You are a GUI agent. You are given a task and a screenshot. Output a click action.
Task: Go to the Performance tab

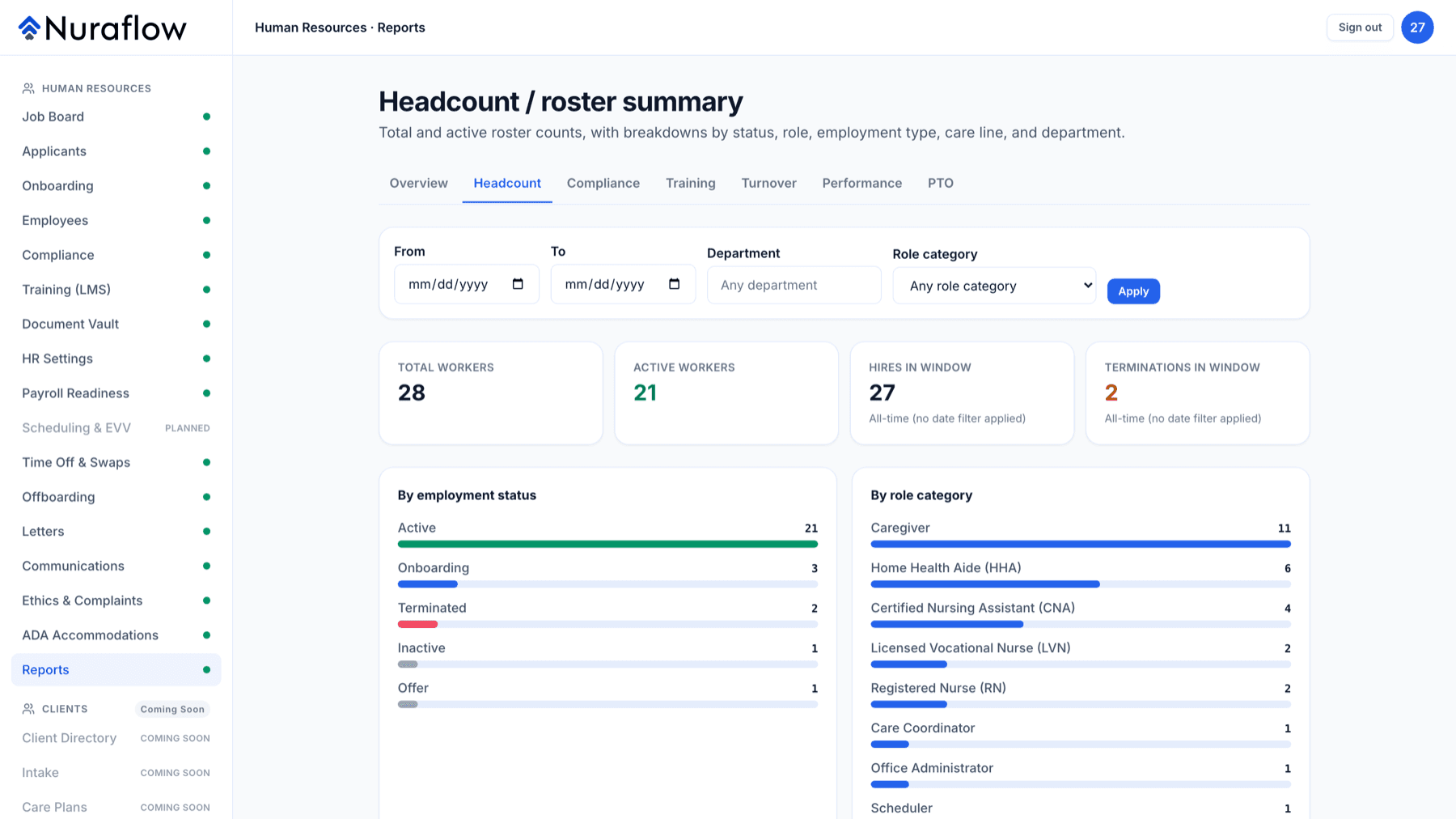pyautogui.click(x=861, y=183)
